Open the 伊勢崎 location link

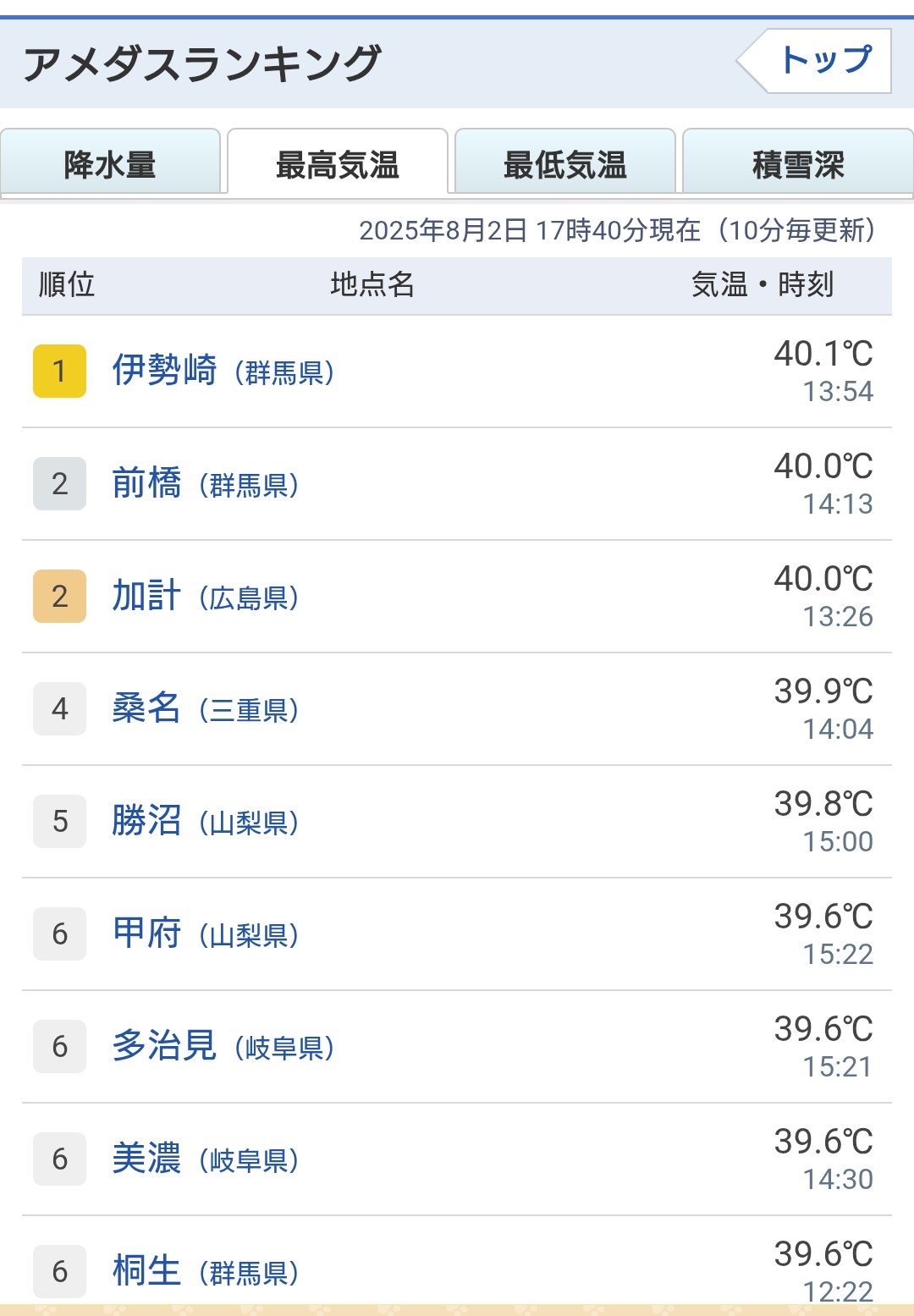coord(165,371)
